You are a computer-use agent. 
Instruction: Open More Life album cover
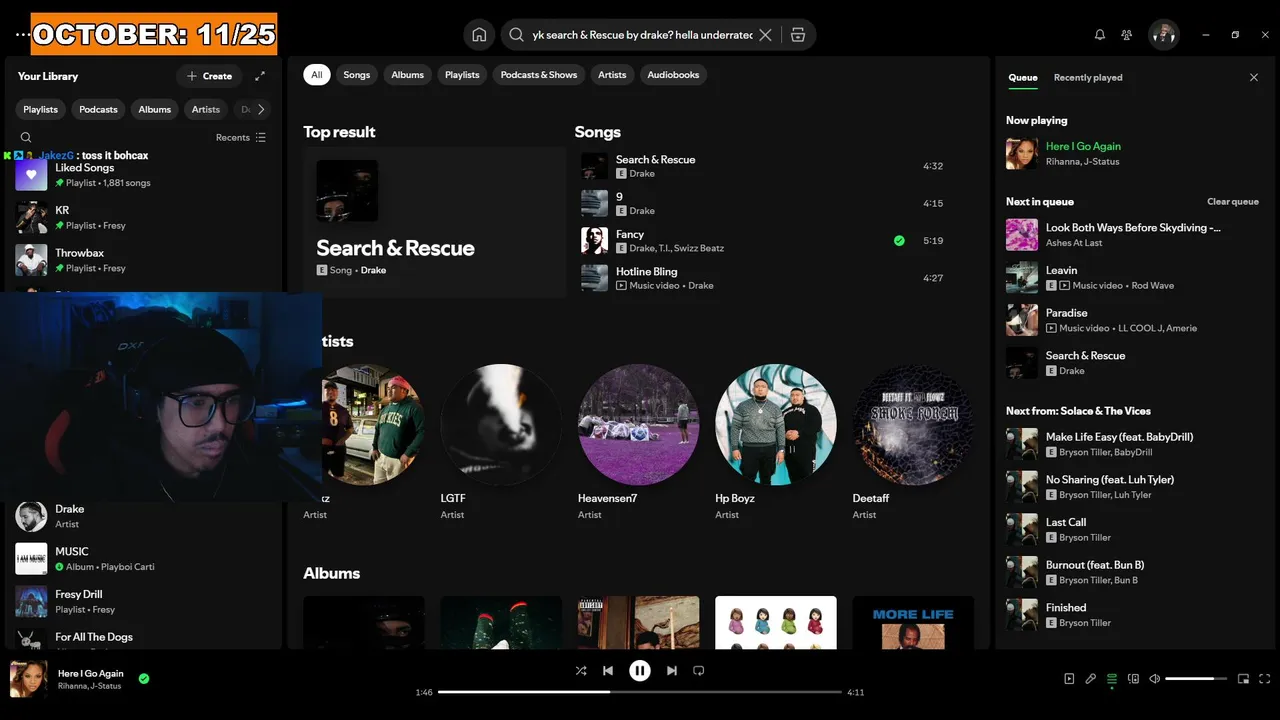pos(913,623)
